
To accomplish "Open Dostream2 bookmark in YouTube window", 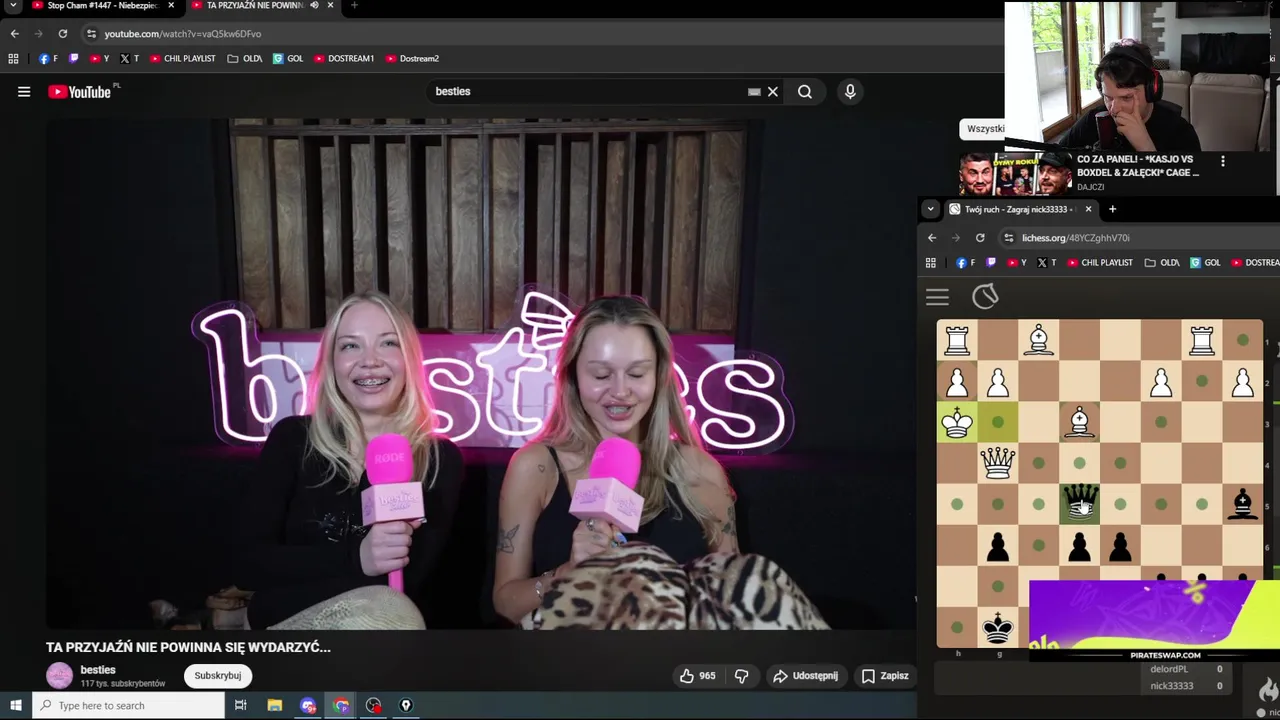I will 412,59.
